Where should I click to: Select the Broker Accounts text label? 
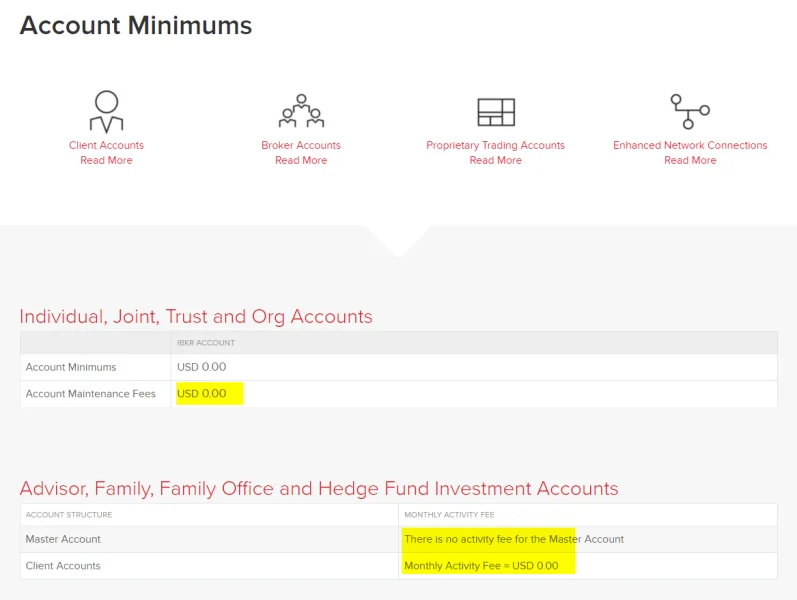(301, 145)
